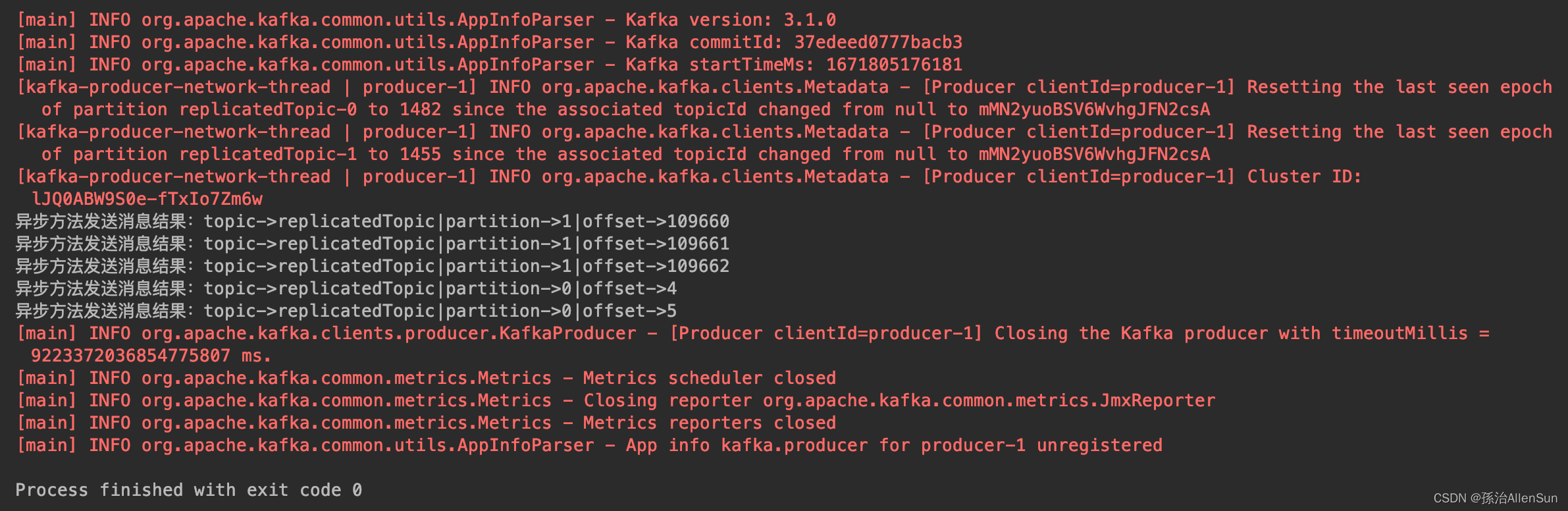Click 'partition replicatedTopic-0 to 1482' log text

point(257,109)
